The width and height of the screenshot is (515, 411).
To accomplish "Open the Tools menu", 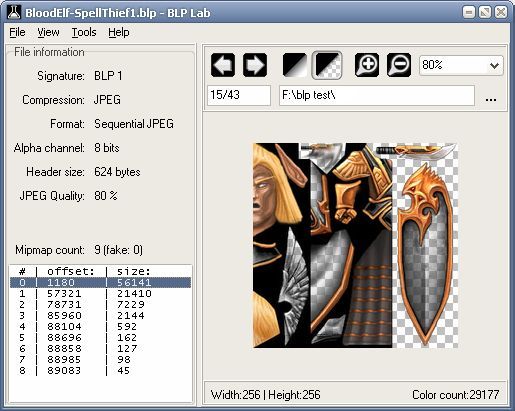I will [x=84, y=32].
